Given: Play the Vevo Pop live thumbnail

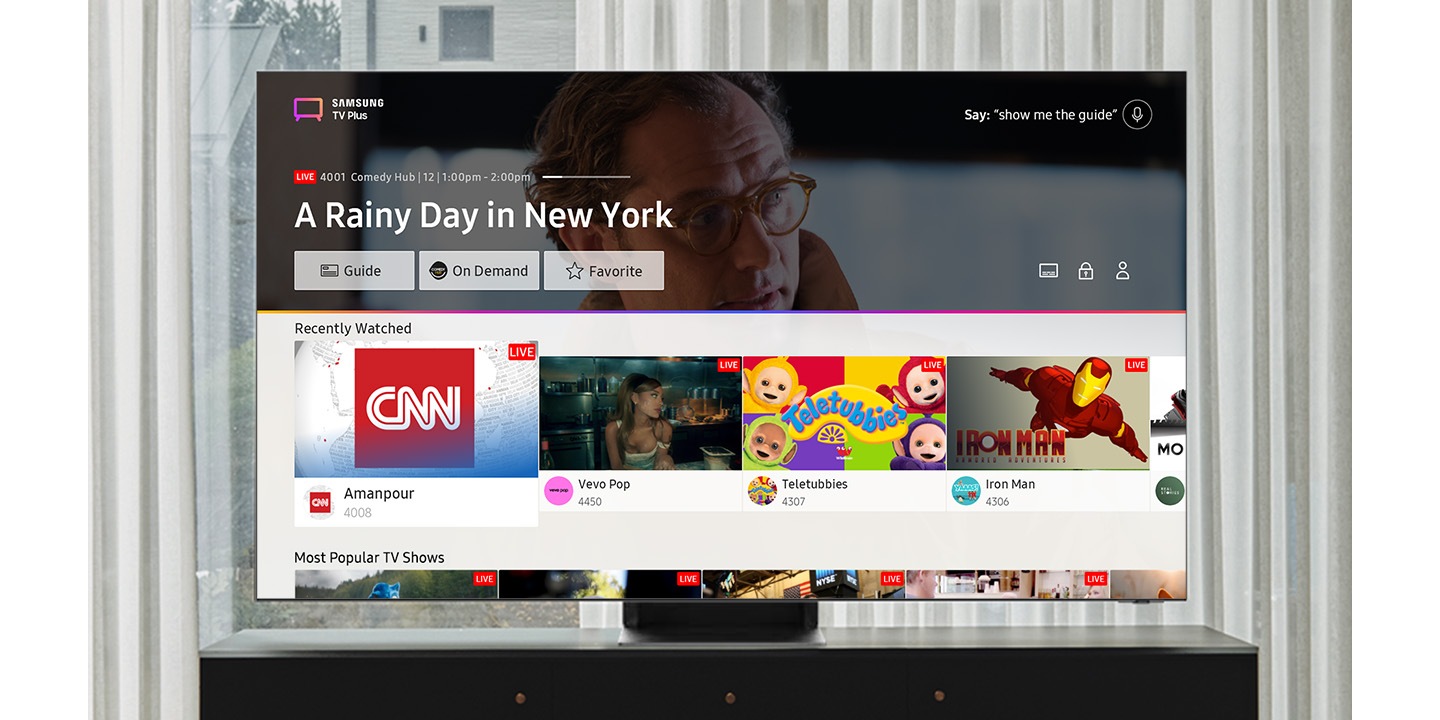Looking at the screenshot, I should coord(640,413).
